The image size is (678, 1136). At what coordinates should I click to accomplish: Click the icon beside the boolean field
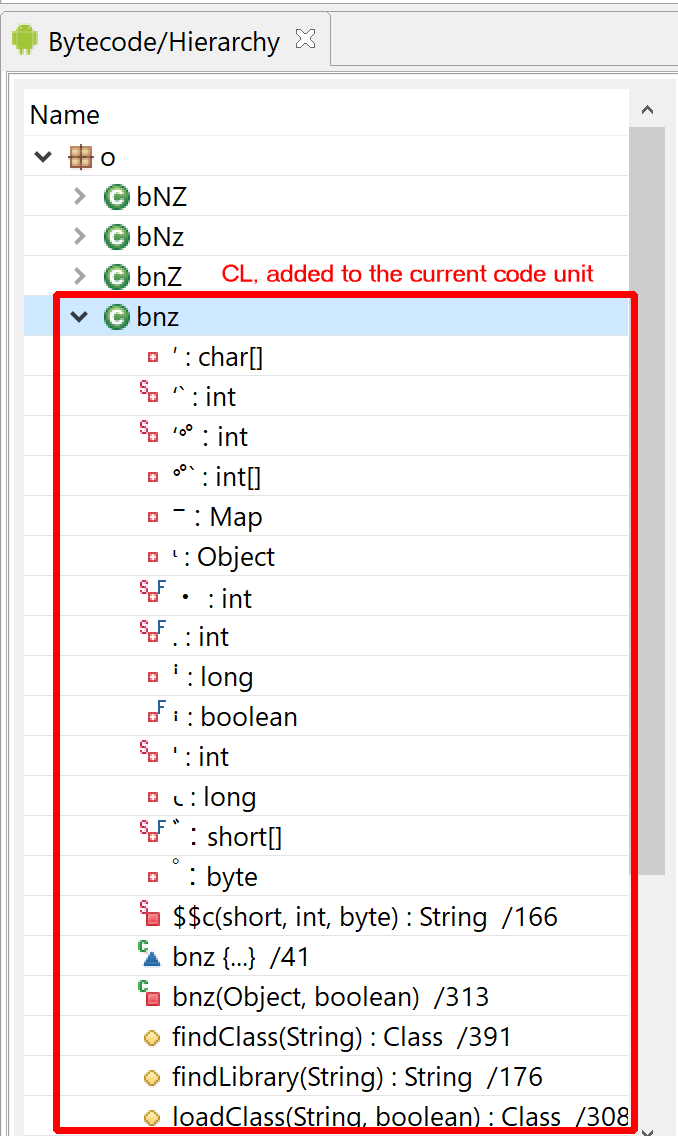[152, 715]
